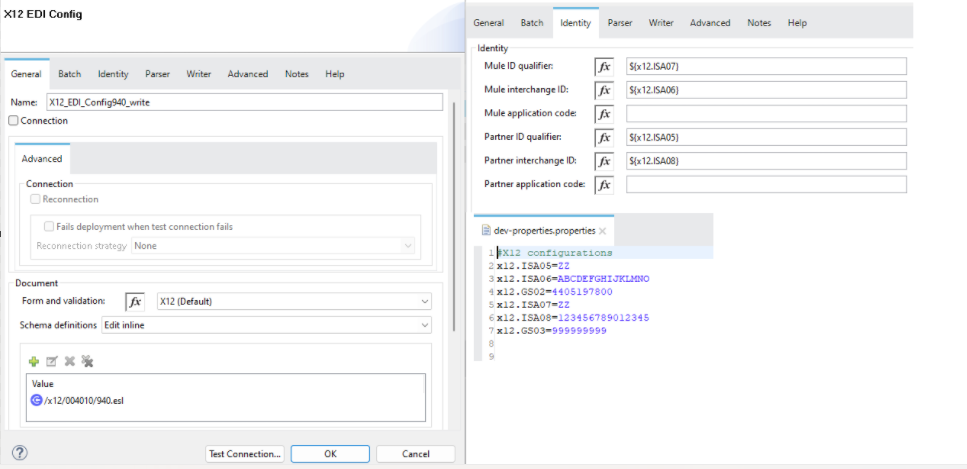
Task: Click the vertical scrollbar of config dialog
Action: (x=455, y=217)
